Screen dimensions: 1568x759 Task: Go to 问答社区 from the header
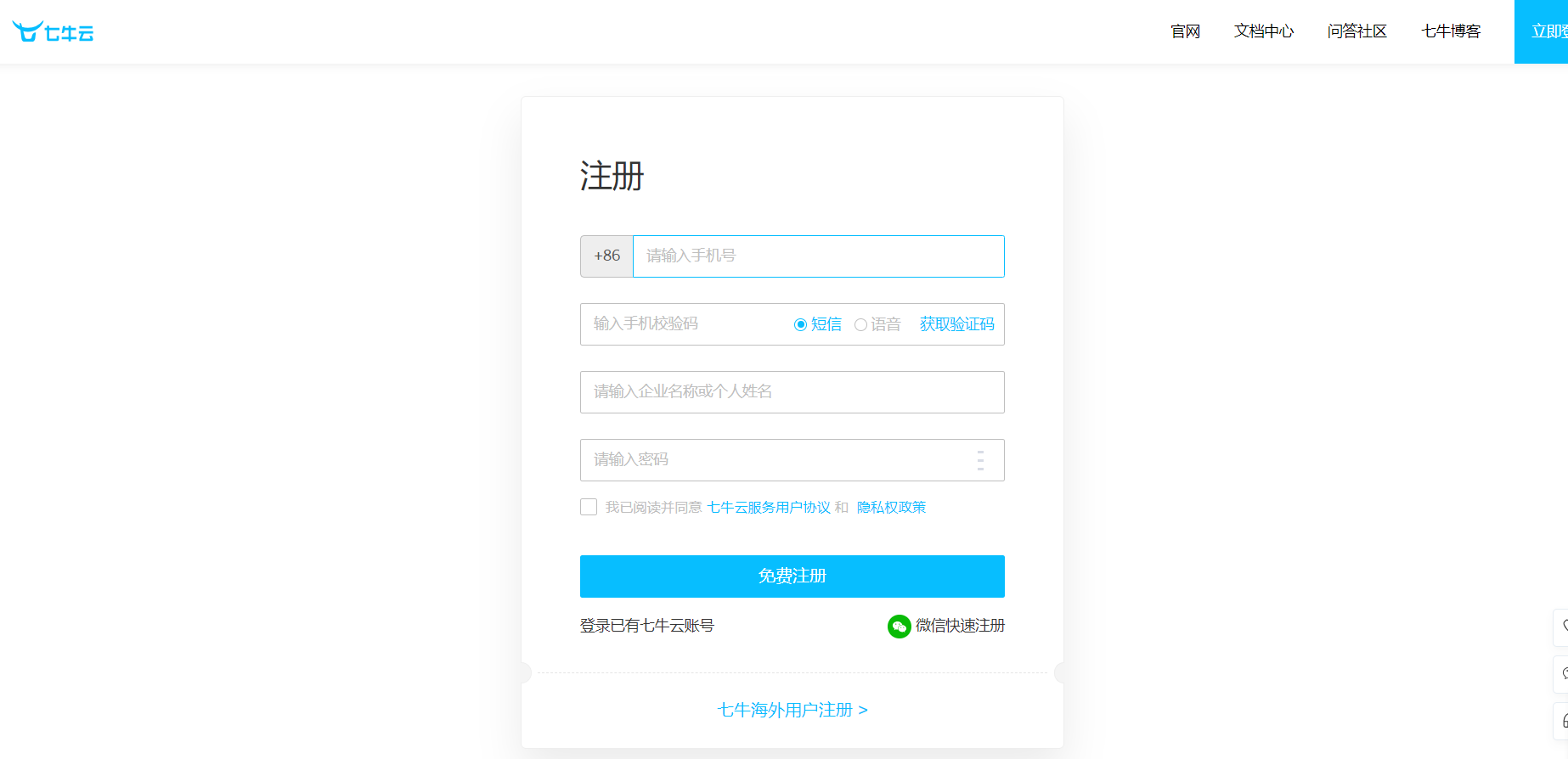click(1357, 31)
